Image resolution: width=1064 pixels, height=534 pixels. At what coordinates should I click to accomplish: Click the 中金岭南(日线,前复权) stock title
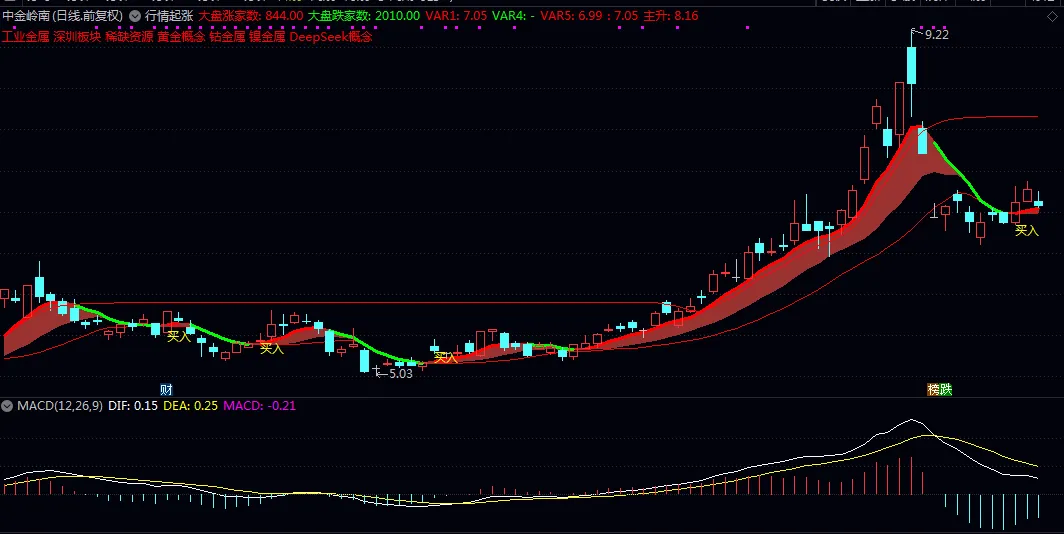click(62, 16)
